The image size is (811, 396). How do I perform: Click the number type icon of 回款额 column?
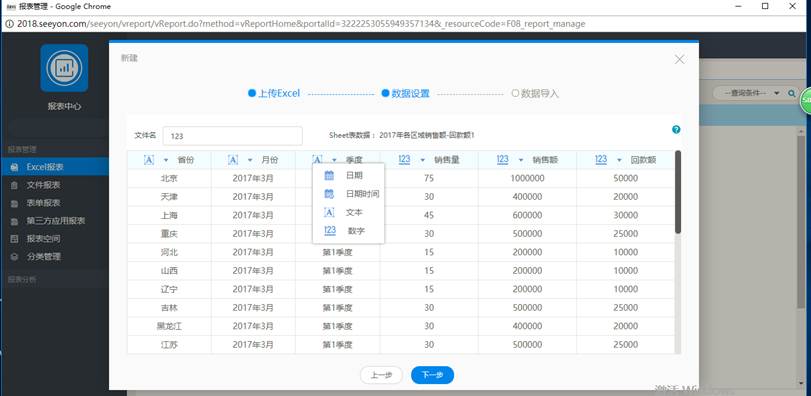click(601, 160)
